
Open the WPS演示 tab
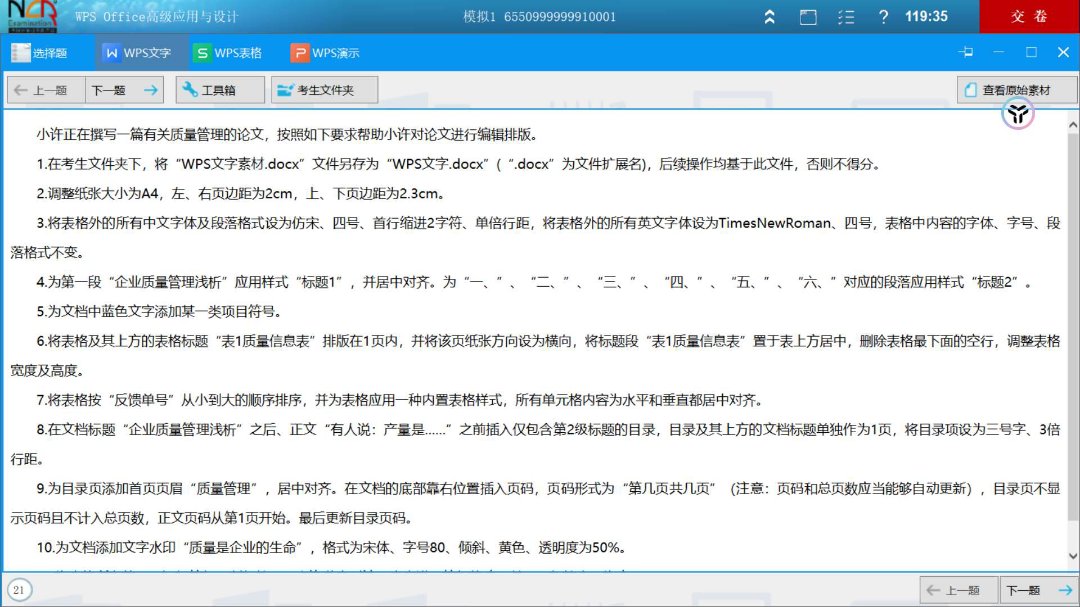pyautogui.click(x=325, y=53)
